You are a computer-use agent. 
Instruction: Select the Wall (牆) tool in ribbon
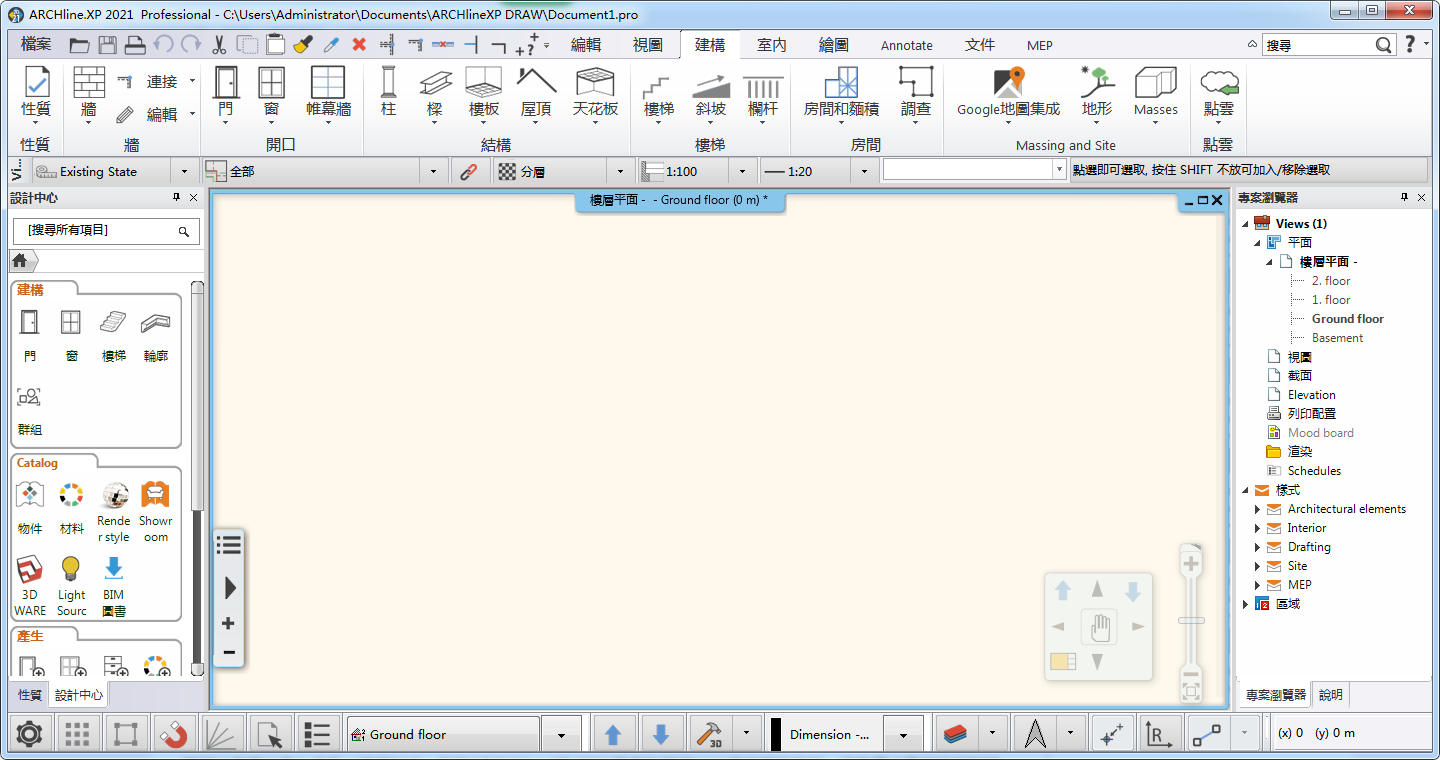point(89,96)
